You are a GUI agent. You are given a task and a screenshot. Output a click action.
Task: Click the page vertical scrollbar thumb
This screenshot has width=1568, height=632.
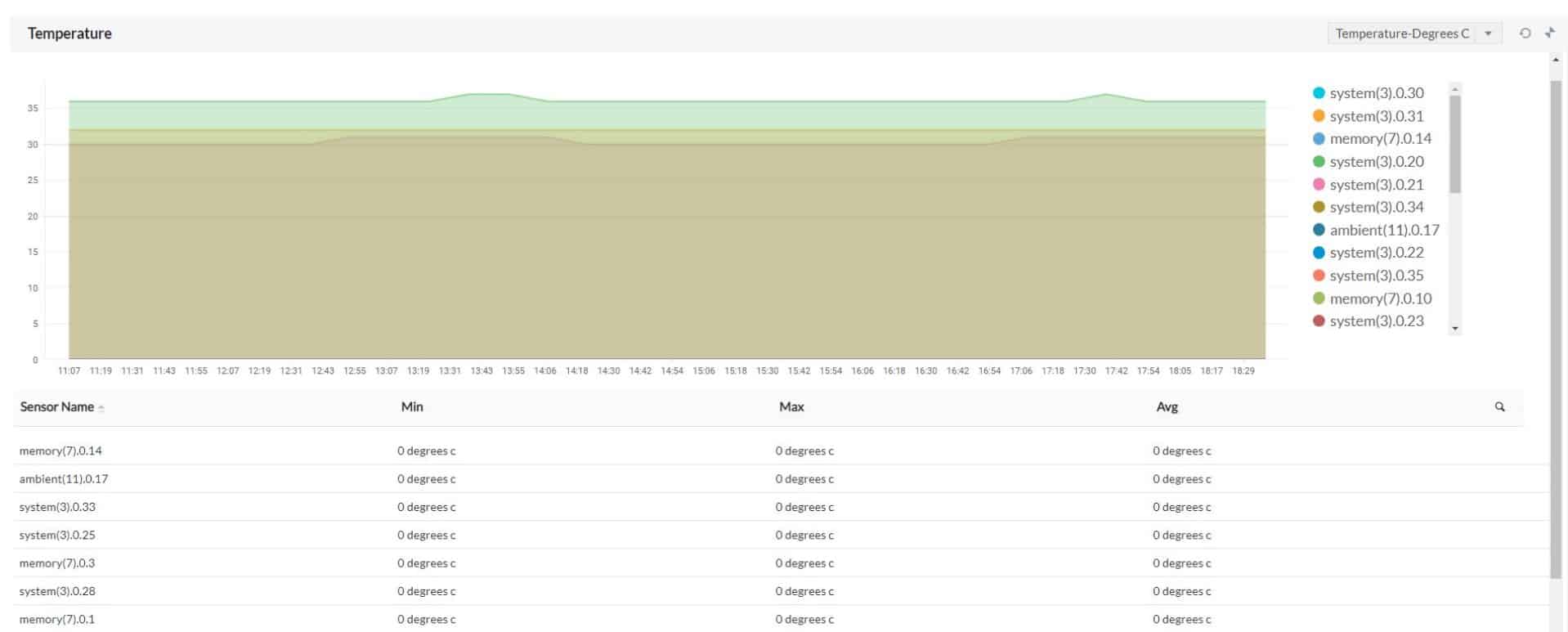[x=1556, y=329]
